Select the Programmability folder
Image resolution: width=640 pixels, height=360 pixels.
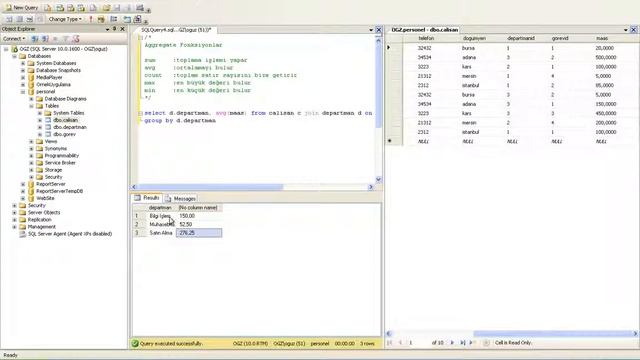(62, 156)
